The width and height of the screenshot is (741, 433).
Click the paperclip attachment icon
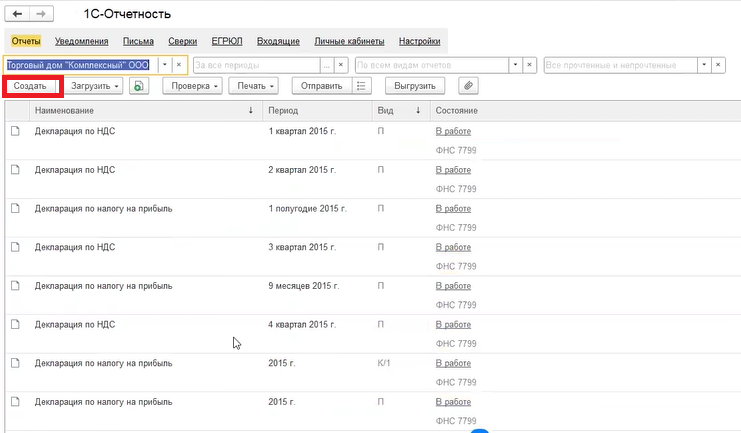tap(467, 86)
